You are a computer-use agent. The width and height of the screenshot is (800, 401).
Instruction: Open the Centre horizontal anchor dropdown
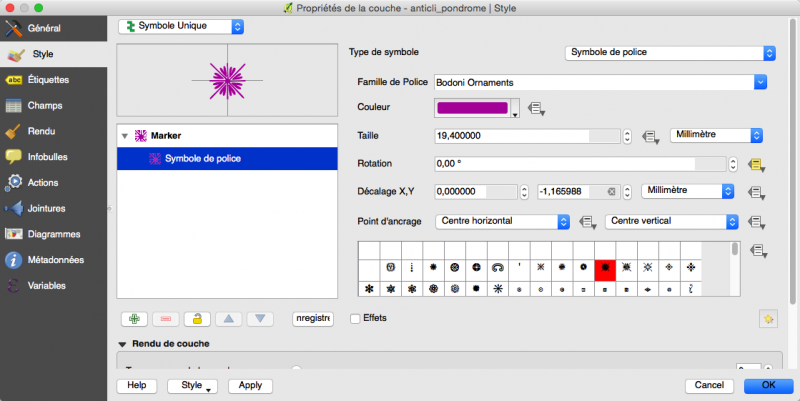(x=498, y=221)
